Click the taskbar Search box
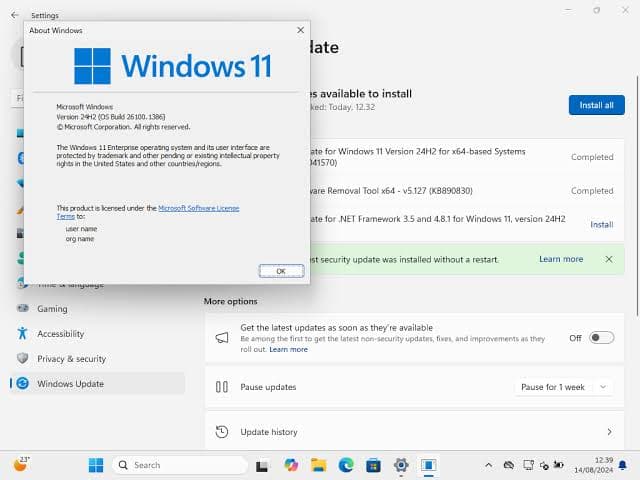 [180, 465]
